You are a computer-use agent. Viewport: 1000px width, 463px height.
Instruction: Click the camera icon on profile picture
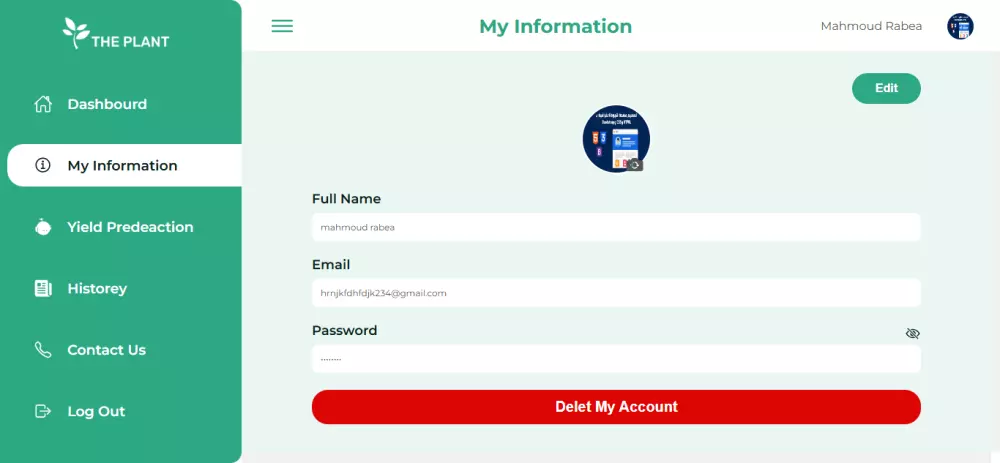pyautogui.click(x=635, y=165)
